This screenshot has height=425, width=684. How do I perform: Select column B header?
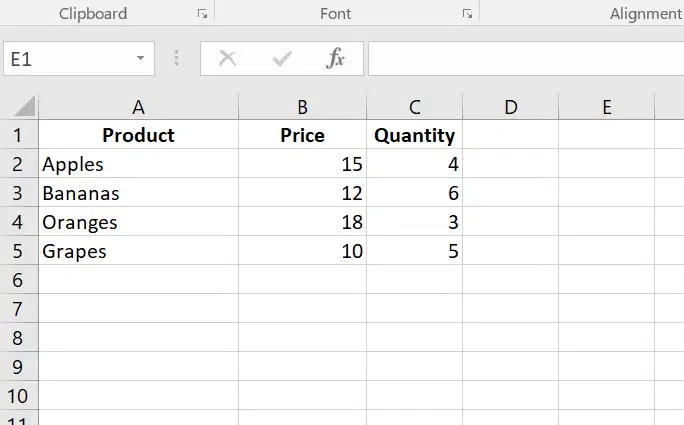pyautogui.click(x=302, y=107)
